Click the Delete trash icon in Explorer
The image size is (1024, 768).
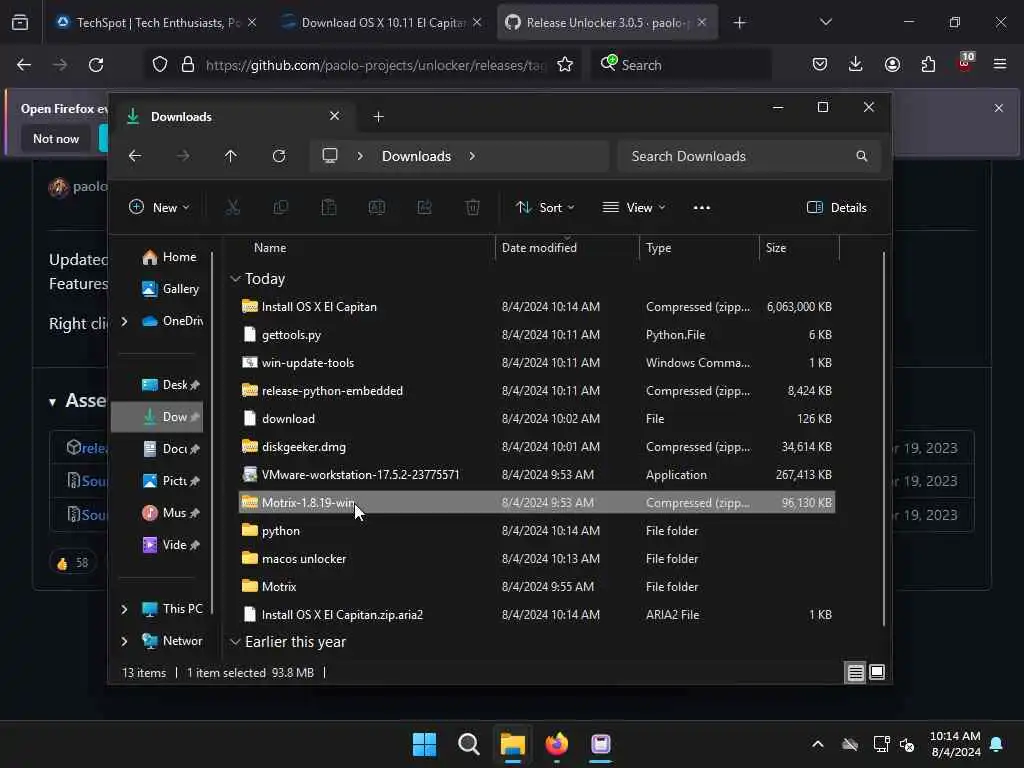(472, 208)
